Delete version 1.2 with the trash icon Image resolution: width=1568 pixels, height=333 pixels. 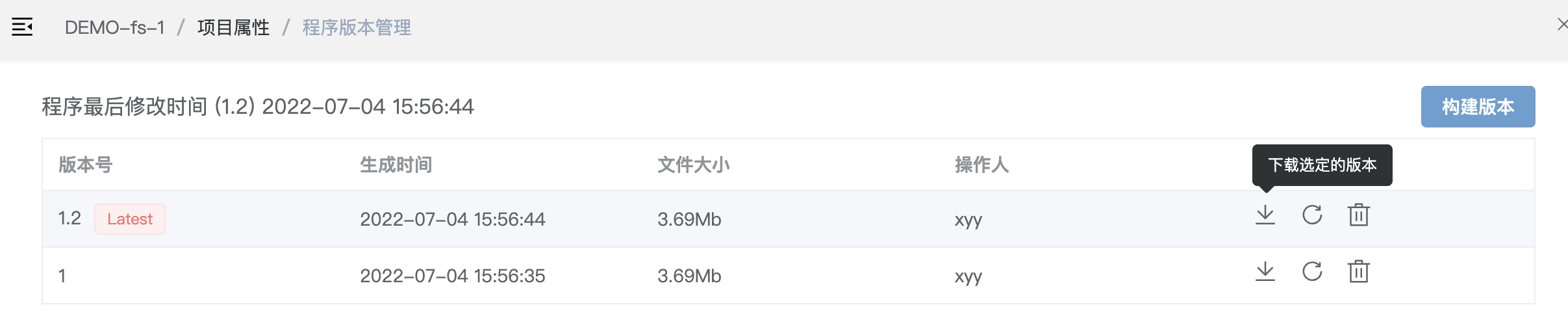(x=1358, y=215)
